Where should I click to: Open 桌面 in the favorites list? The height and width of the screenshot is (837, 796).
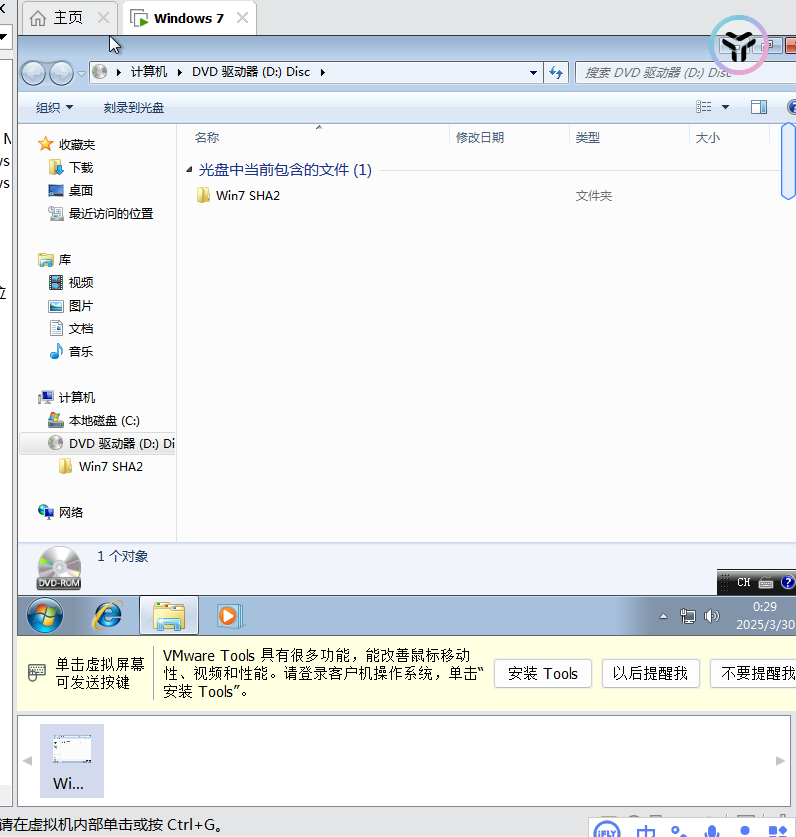pyautogui.click(x=81, y=191)
